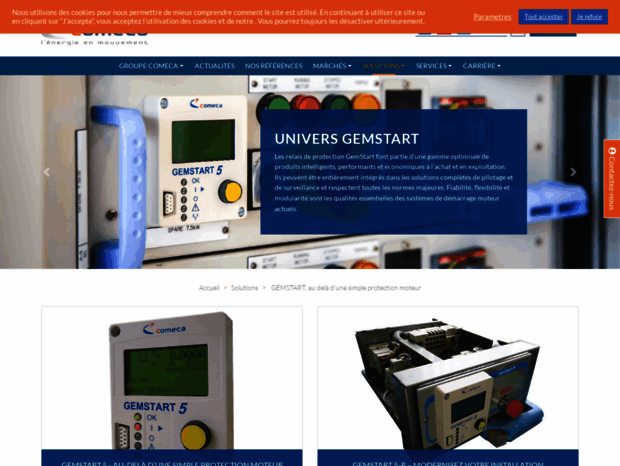620x466 pixels.
Task: Open the Contactez-nous side tab
Action: coord(611,178)
